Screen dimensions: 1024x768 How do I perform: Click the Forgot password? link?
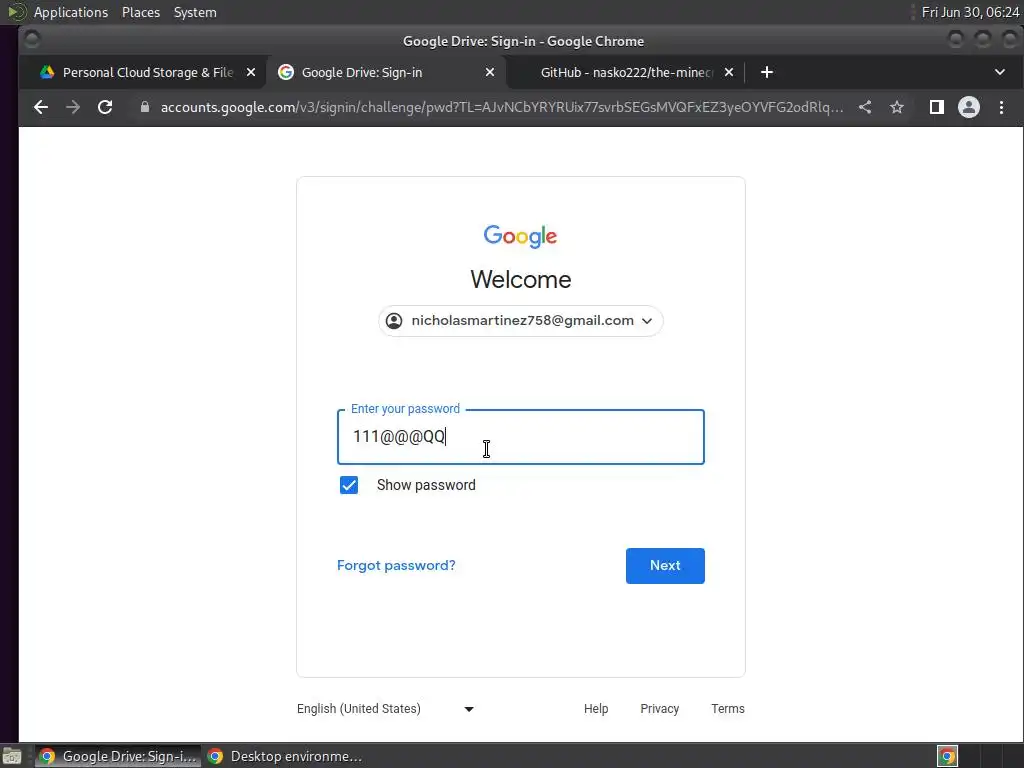(396, 566)
